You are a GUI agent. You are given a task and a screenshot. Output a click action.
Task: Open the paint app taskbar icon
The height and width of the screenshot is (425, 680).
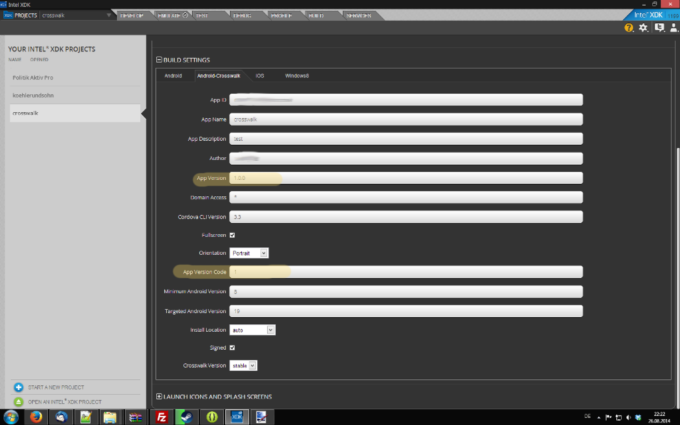coord(261,417)
